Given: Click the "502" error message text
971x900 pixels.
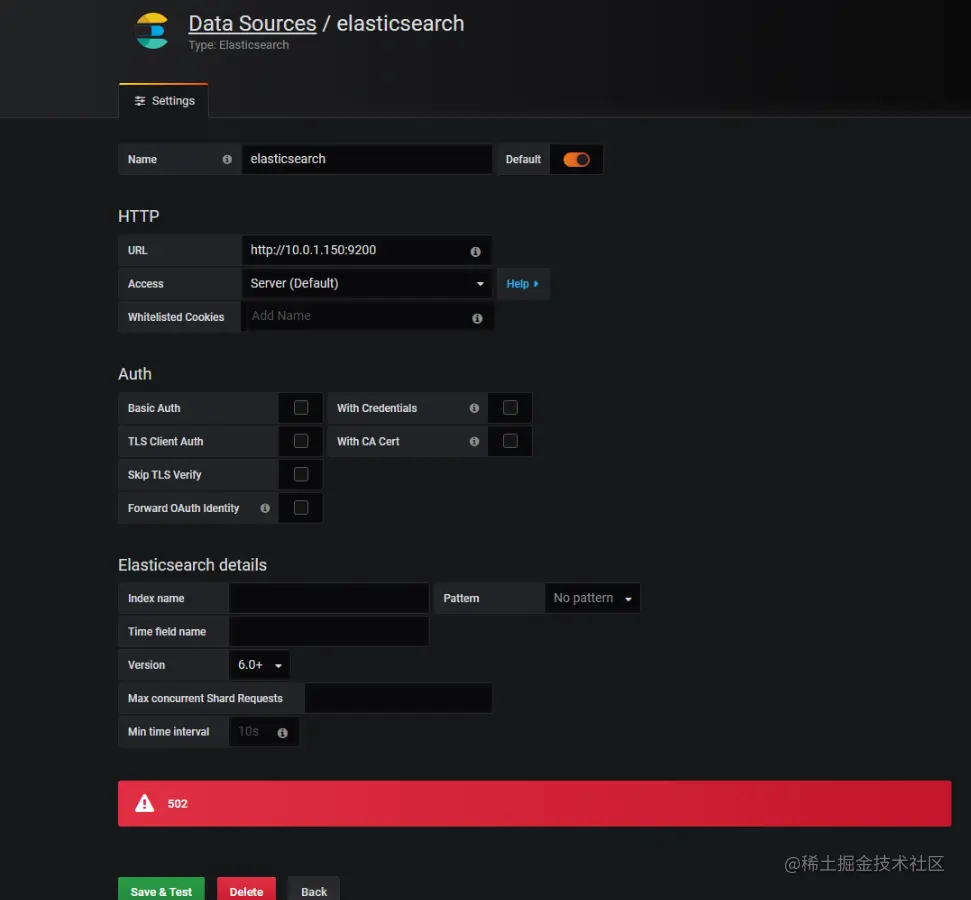Looking at the screenshot, I should tap(177, 803).
